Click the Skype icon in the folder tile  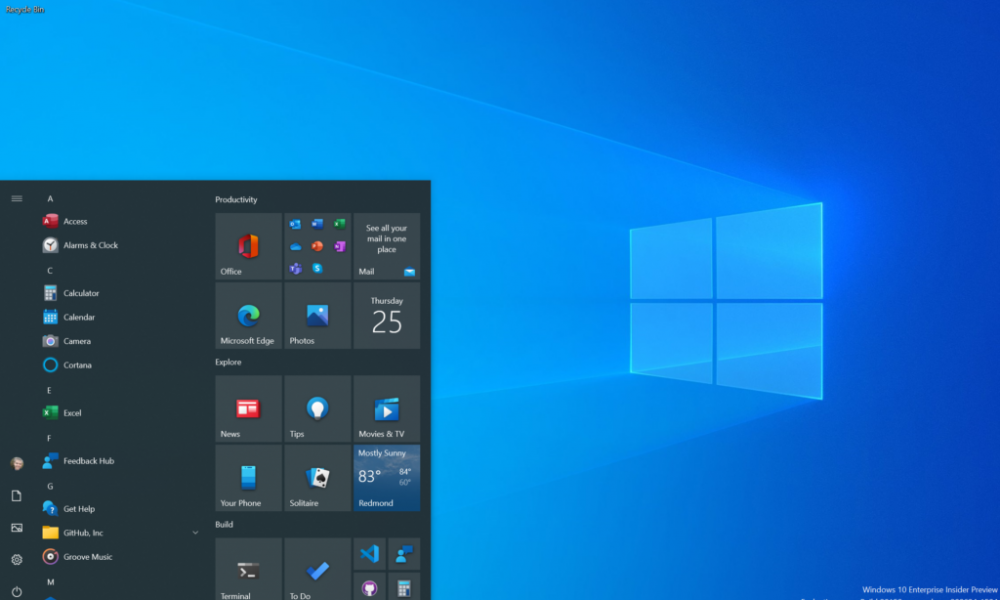point(317,268)
